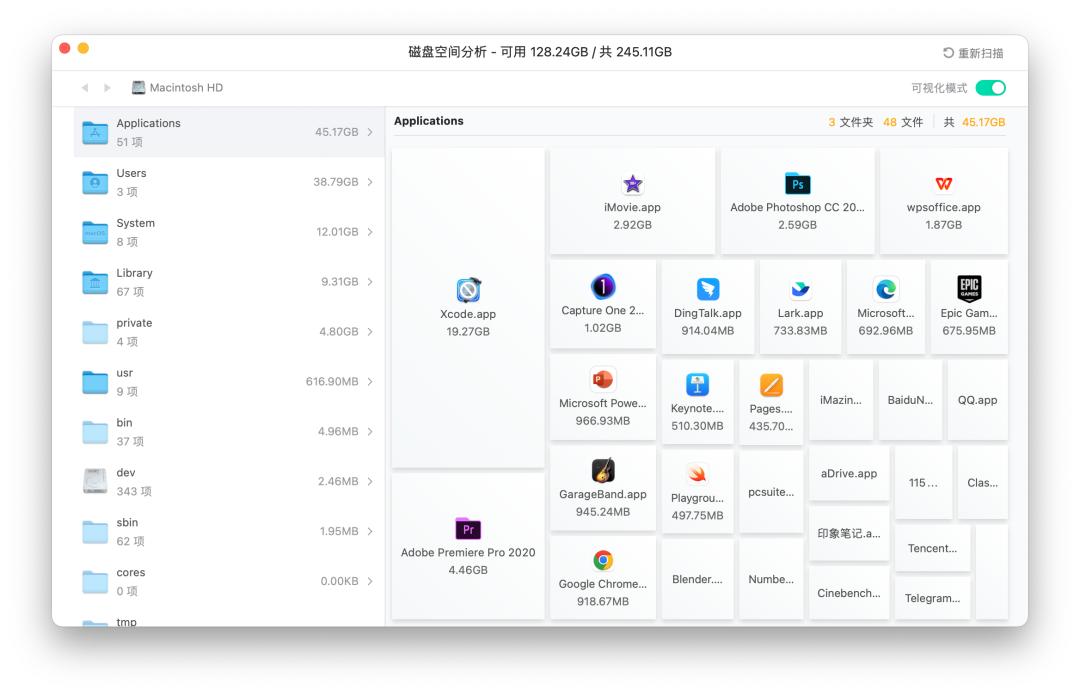Viewport: 1080px width, 695px height.
Task: Click the Capture One icon
Action: [x=603, y=287]
